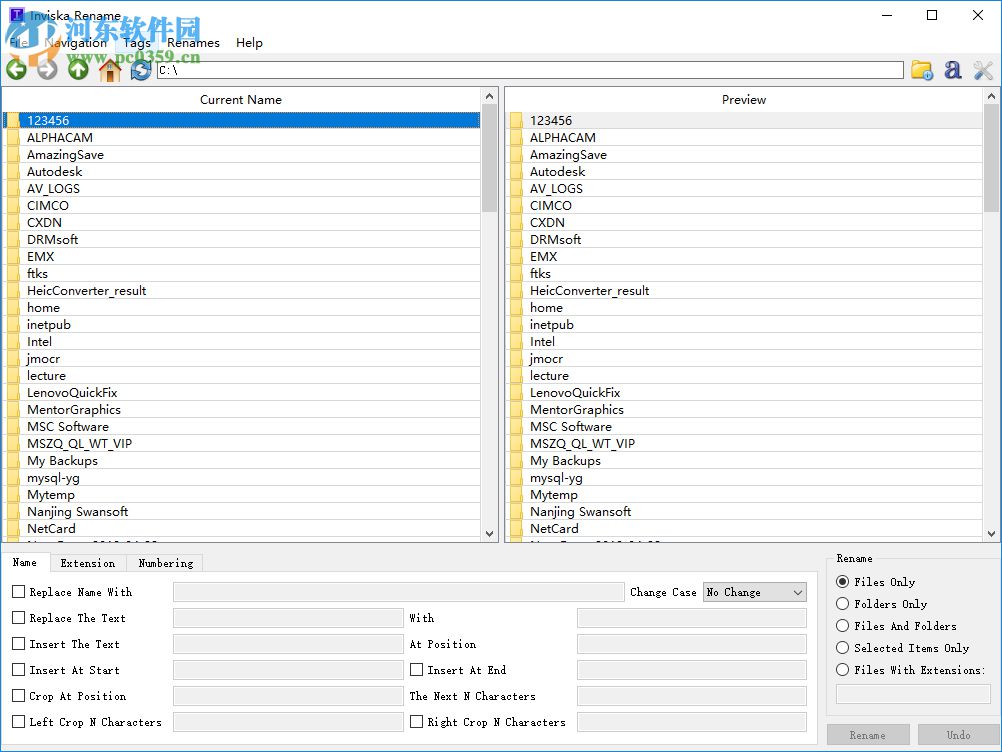Image resolution: width=1002 pixels, height=752 pixels.
Task: Click the Rename button
Action: (868, 735)
